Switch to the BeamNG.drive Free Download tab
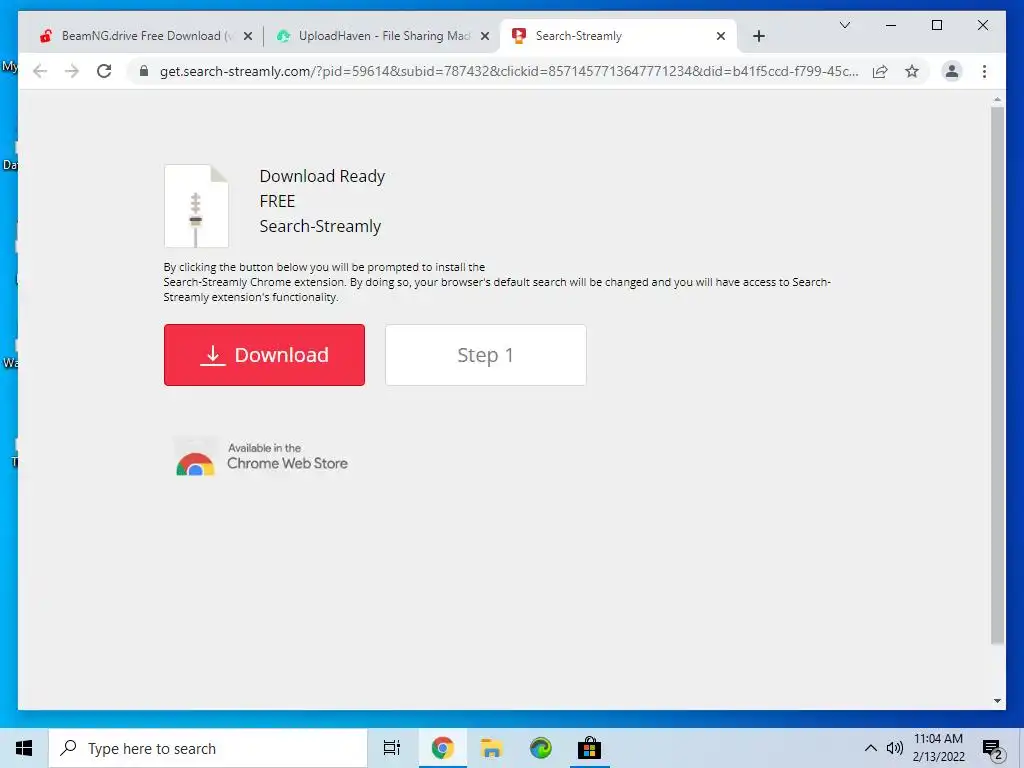Image resolution: width=1024 pixels, height=768 pixels. coord(144,36)
